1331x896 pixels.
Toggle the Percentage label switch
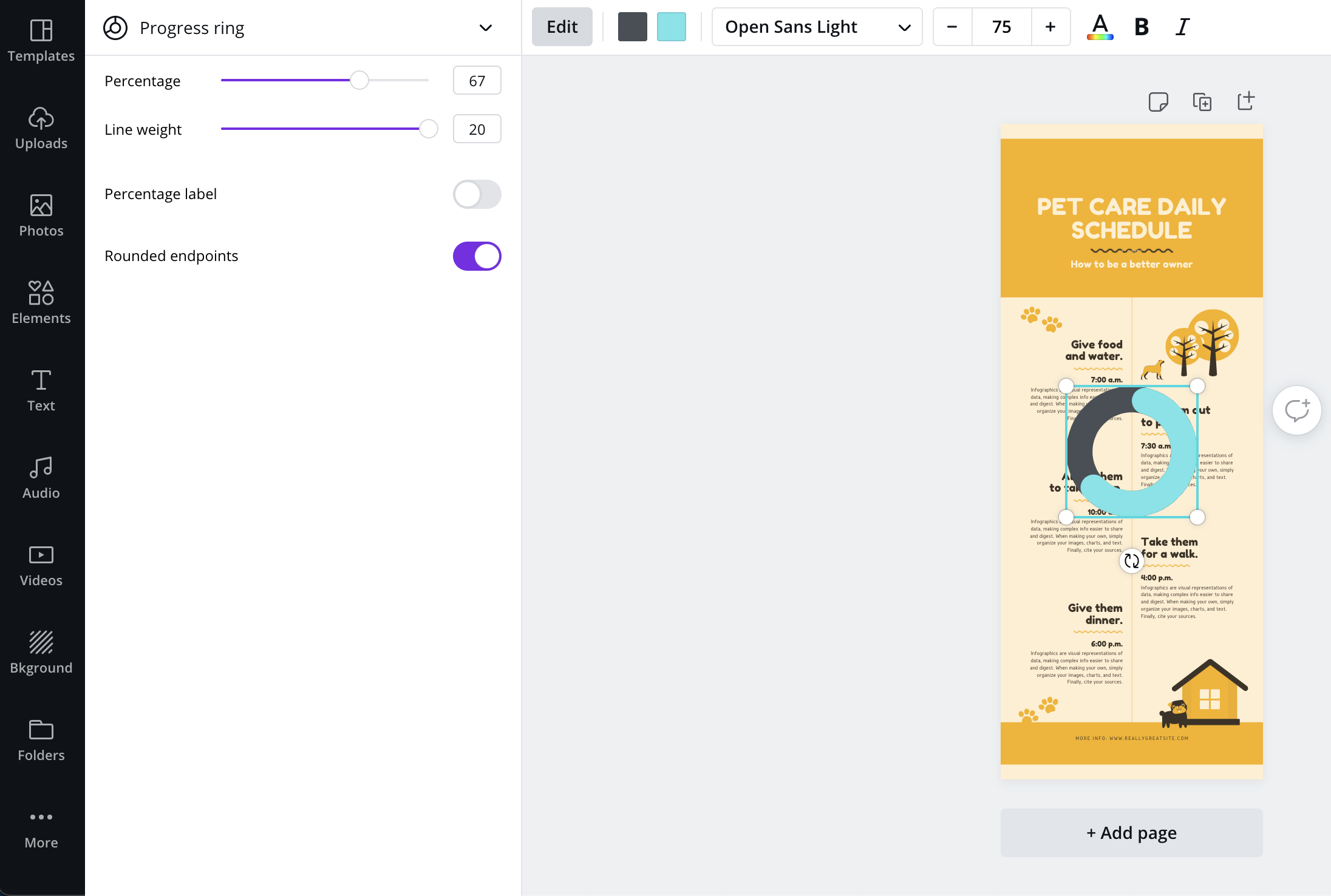point(477,194)
